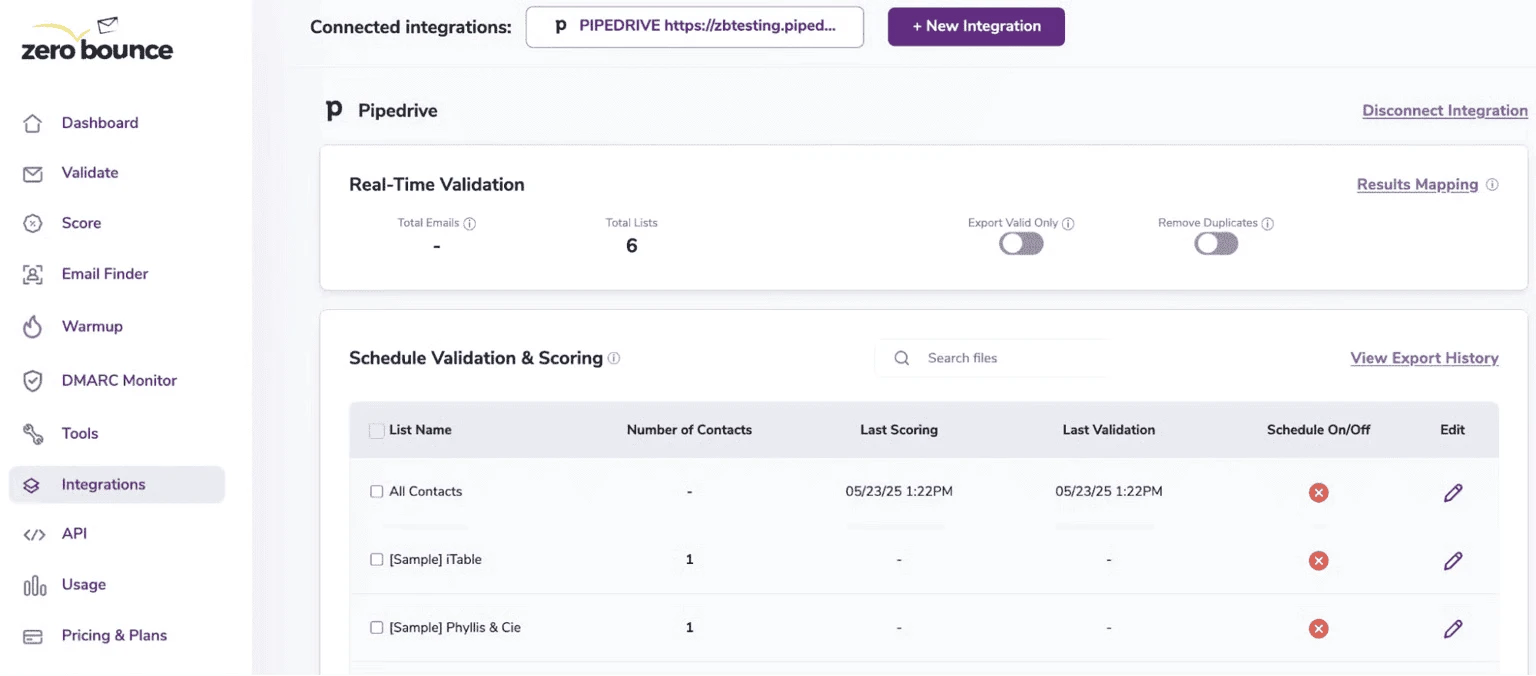Open the Validate section from sidebar
Viewport: 1536px width, 676px height.
point(90,172)
